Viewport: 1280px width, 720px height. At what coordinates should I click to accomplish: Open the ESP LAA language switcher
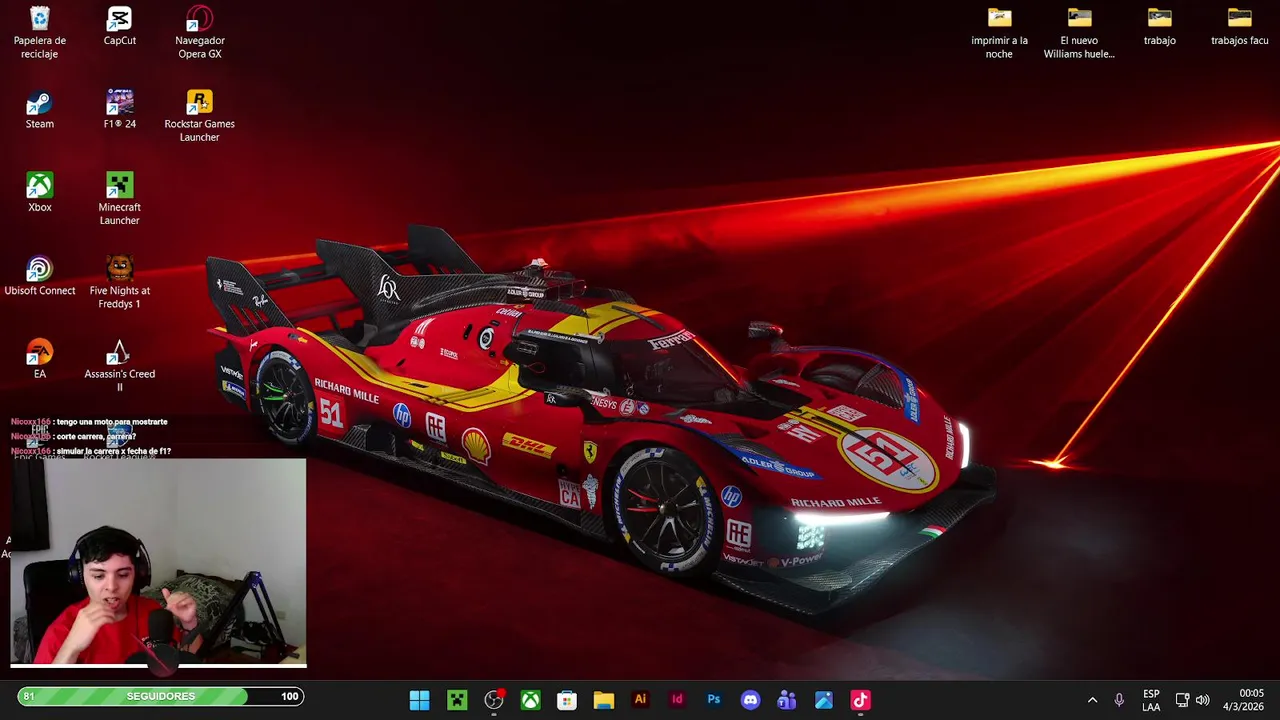[x=1151, y=700]
